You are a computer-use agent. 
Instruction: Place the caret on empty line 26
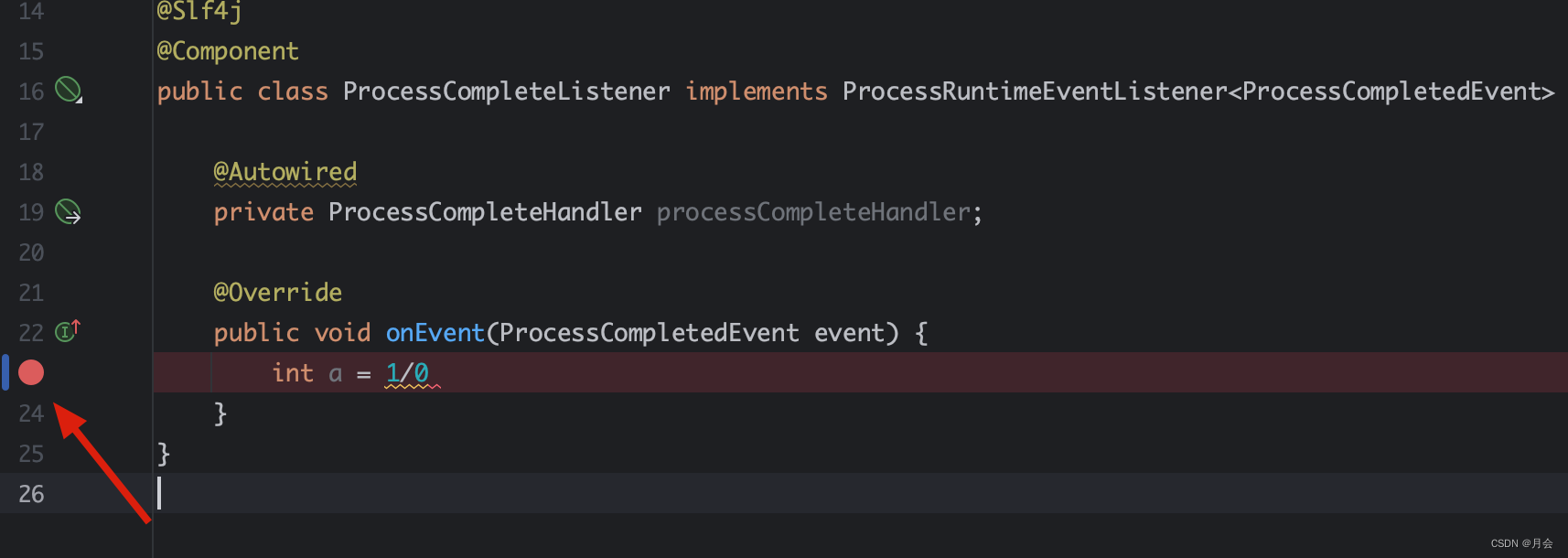coord(549,494)
